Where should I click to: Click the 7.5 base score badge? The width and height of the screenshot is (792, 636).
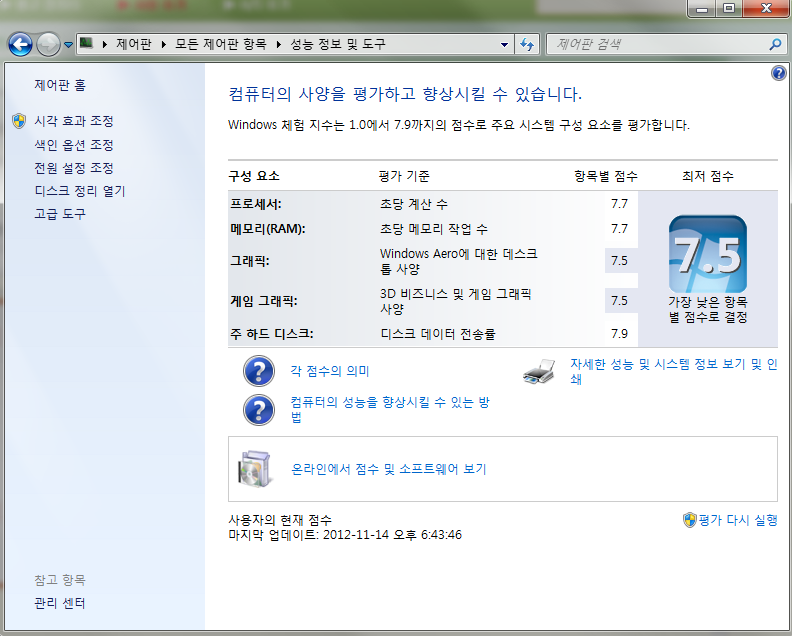pos(708,254)
